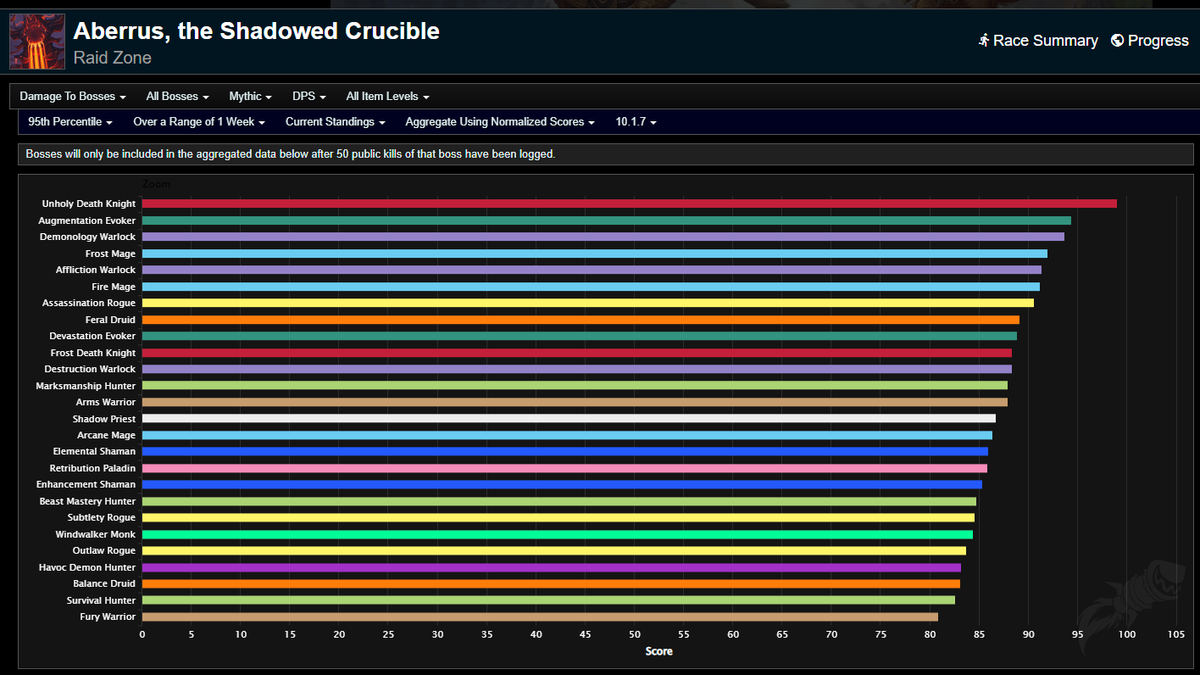The image size is (1200, 675).
Task: Click the Raid Zone subtitle text
Action: [x=112, y=58]
